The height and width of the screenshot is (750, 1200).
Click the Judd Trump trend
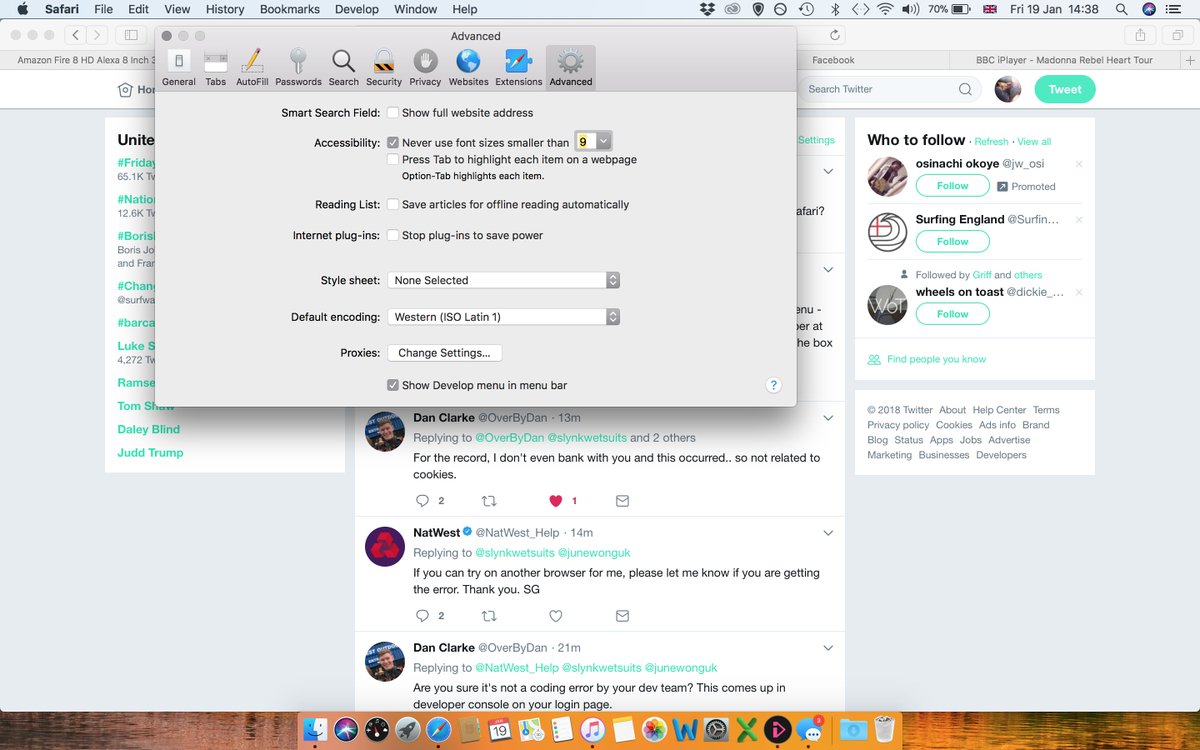(150, 453)
